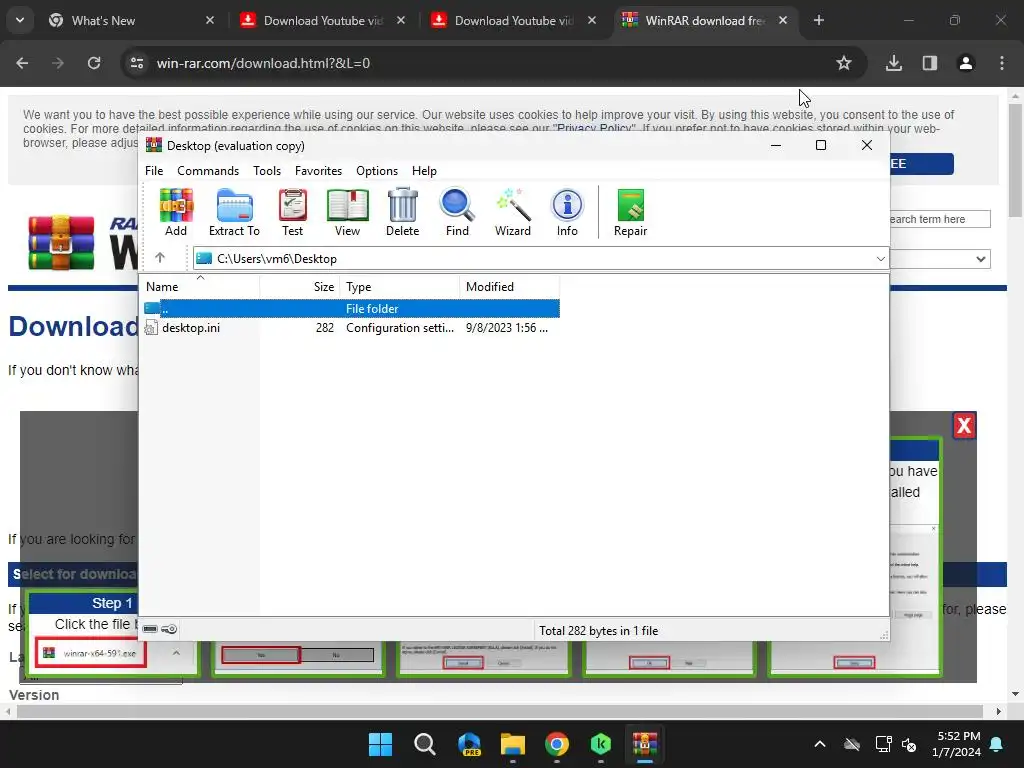Open File Explorer from taskbar

coord(513,744)
